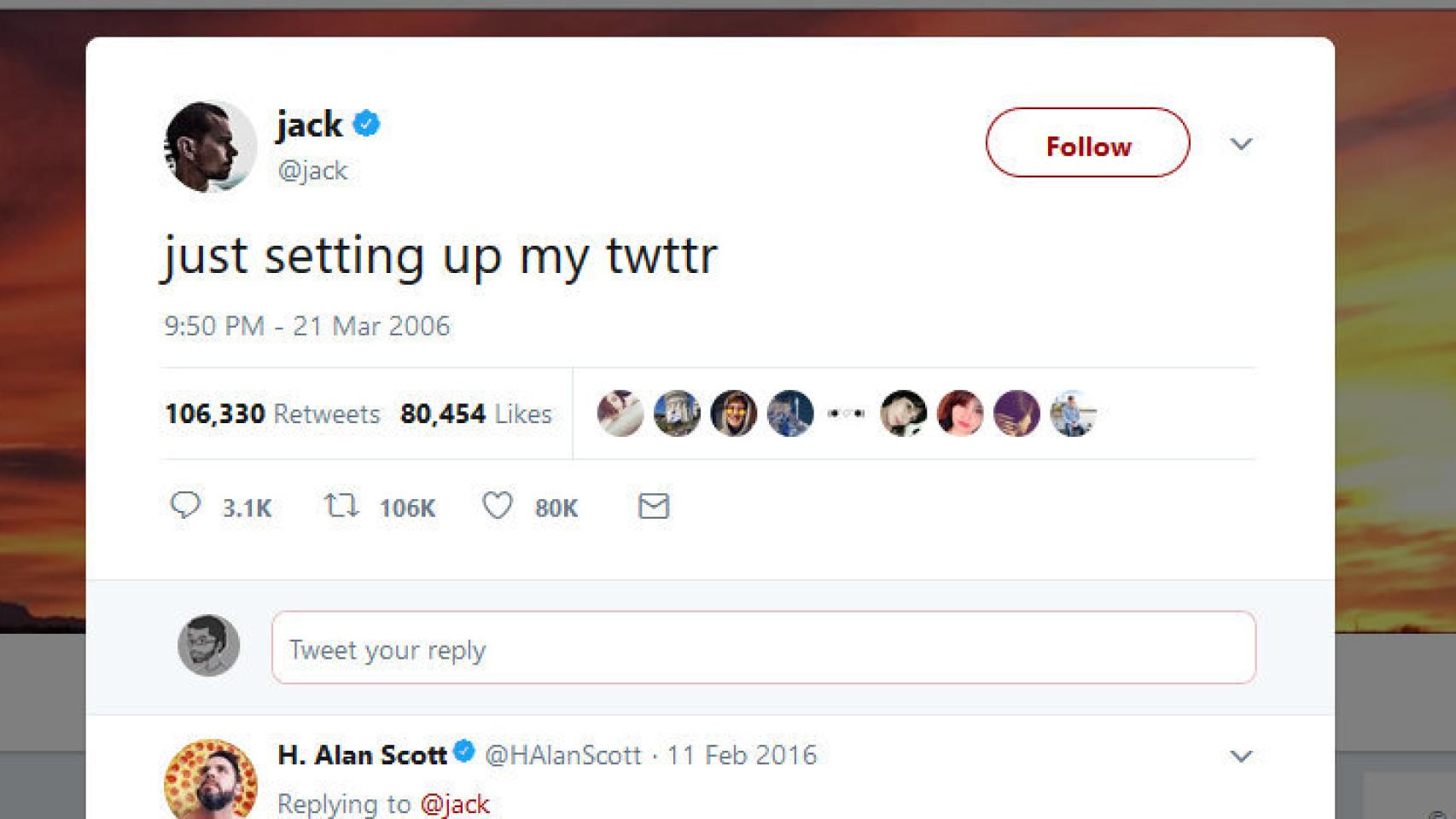
Task: Open the 9:50 PM - 21 Mar 2006 timestamp
Action: 306,326
